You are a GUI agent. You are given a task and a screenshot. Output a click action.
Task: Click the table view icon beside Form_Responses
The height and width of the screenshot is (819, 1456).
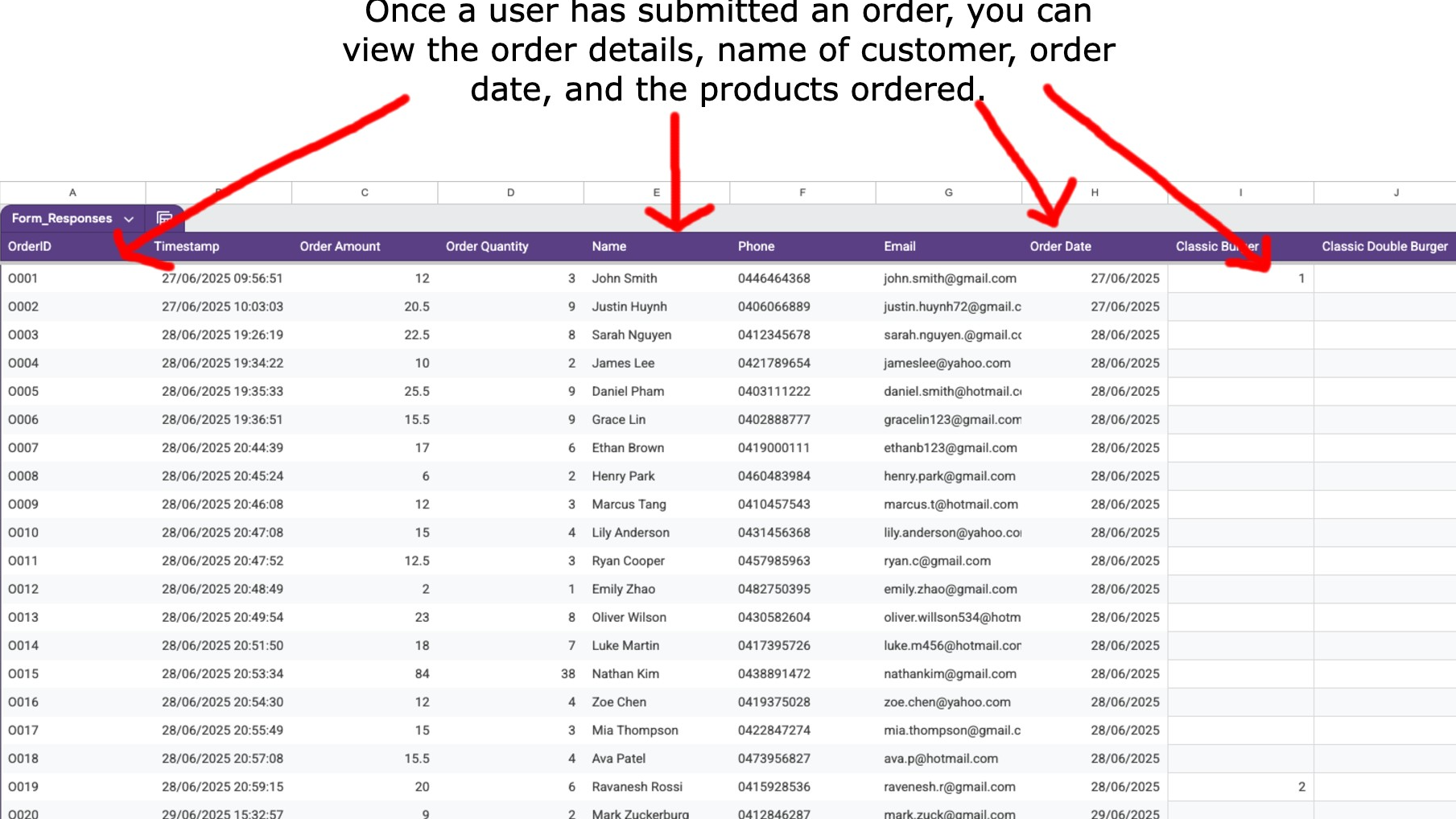pyautogui.click(x=164, y=218)
